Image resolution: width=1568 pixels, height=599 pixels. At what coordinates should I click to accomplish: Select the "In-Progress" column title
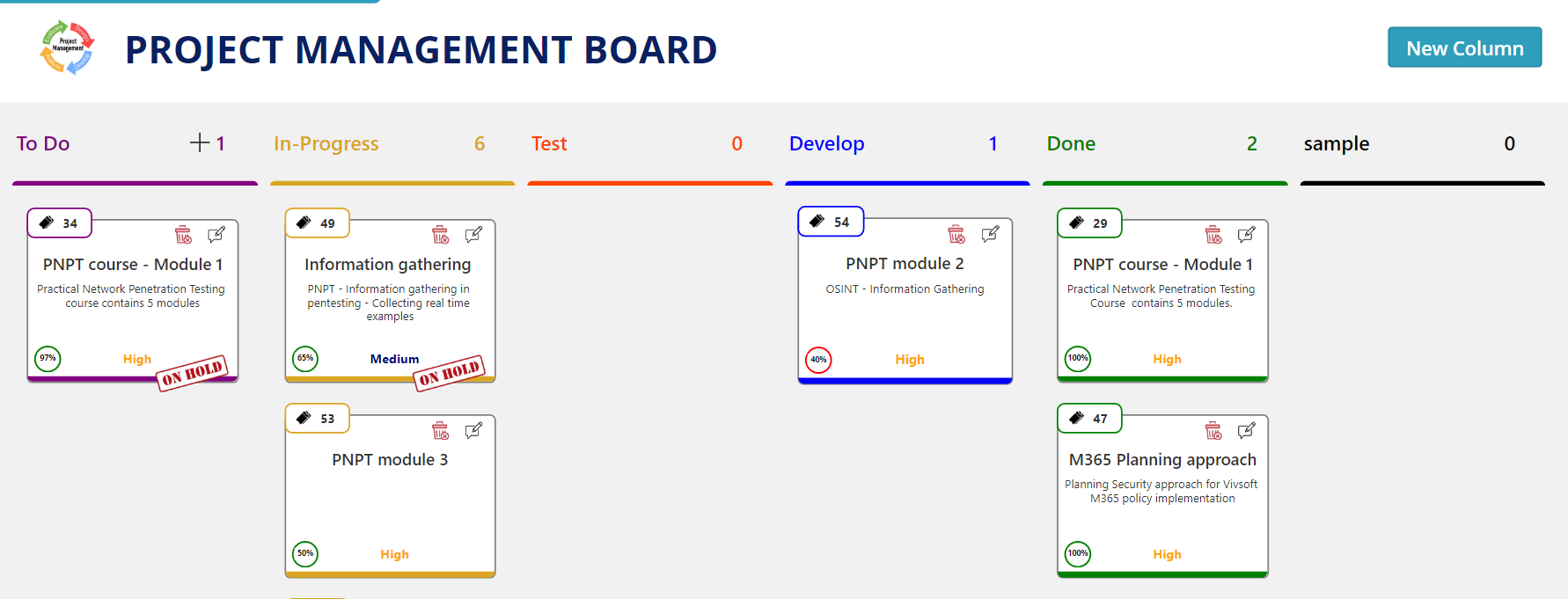(x=326, y=143)
